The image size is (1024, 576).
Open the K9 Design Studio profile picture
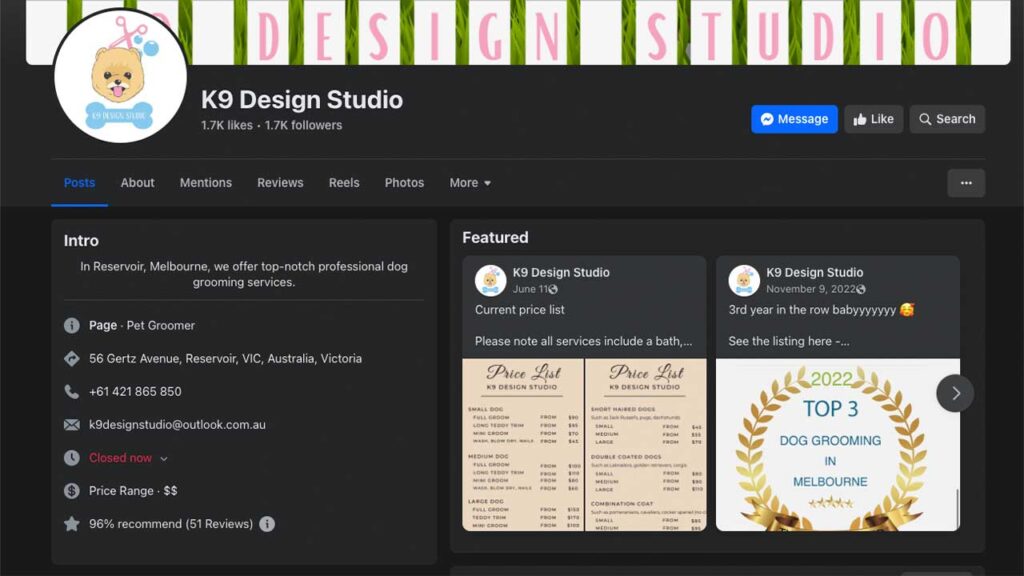click(121, 76)
